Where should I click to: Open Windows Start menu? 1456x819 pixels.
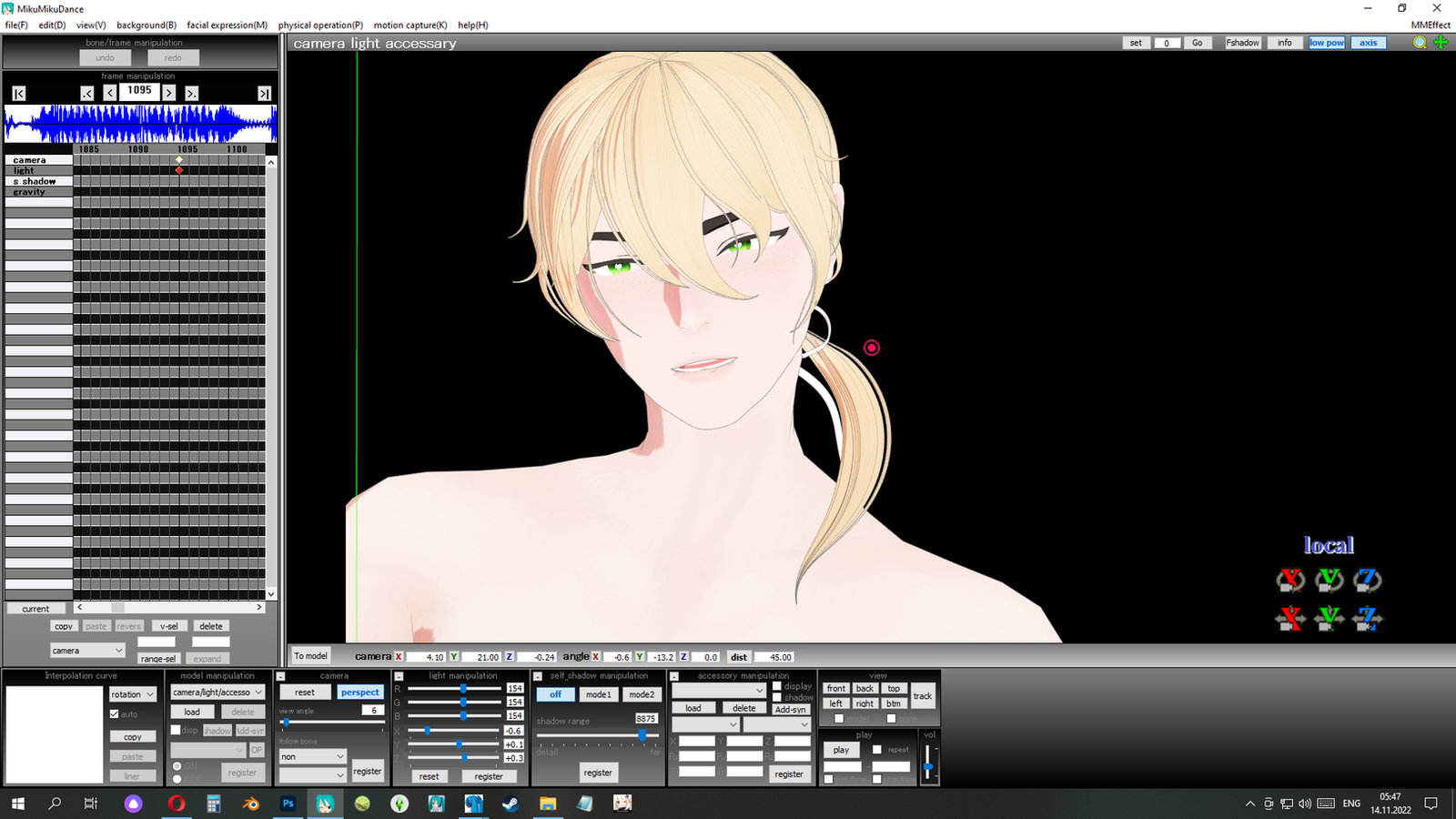tap(18, 804)
